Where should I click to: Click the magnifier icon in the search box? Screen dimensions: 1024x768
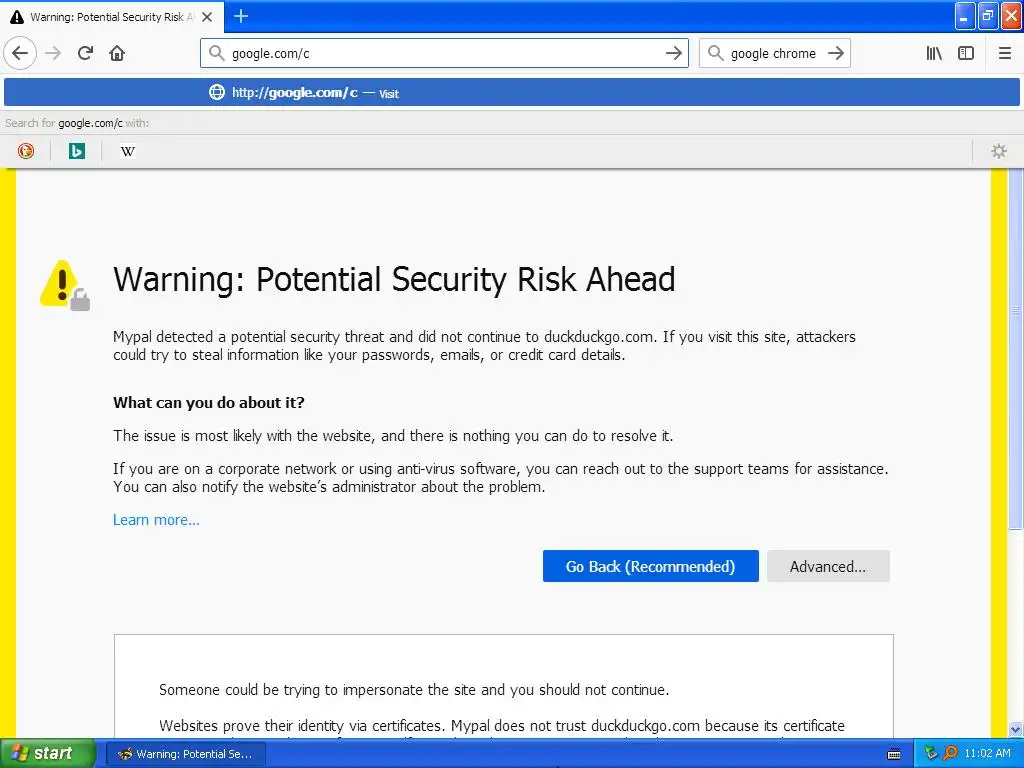click(716, 53)
